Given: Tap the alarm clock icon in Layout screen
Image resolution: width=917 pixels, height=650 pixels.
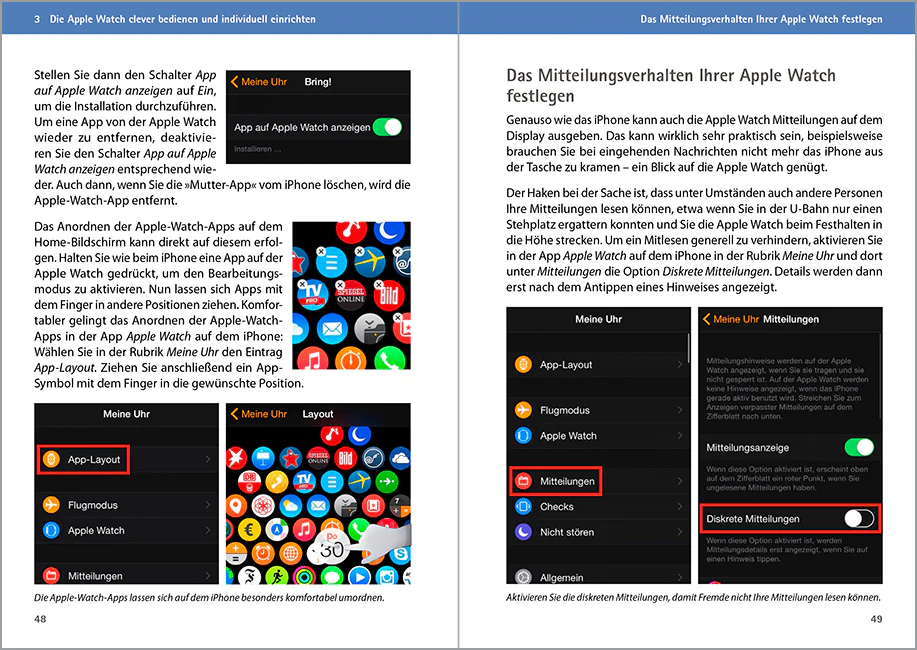Looking at the screenshot, I should coord(263,552).
